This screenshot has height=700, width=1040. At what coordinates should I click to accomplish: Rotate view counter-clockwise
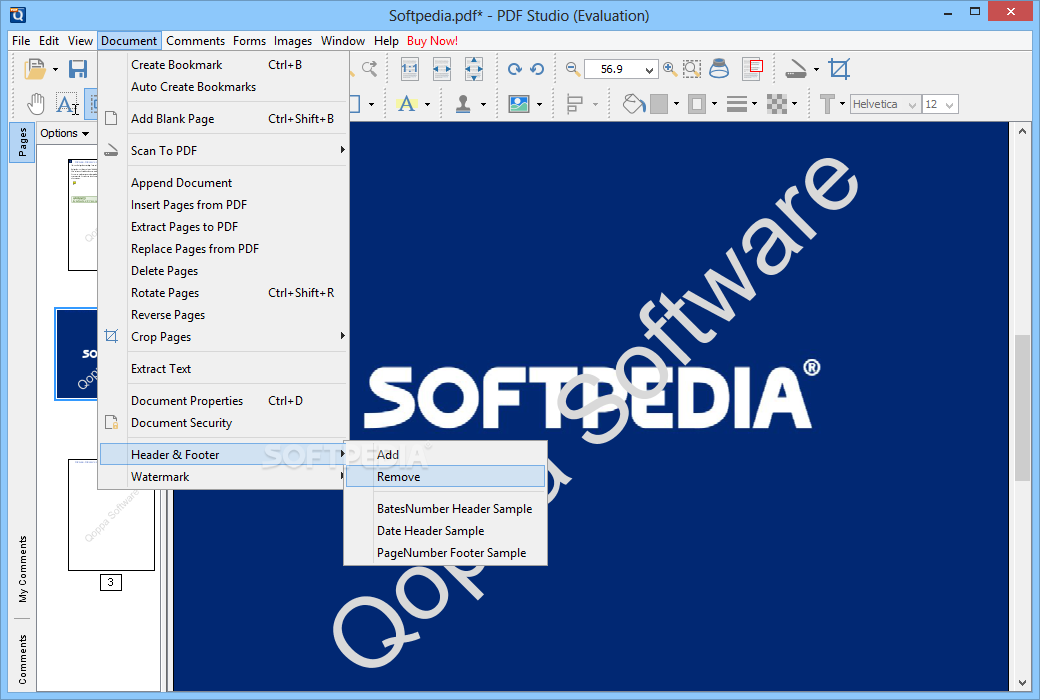tap(537, 69)
